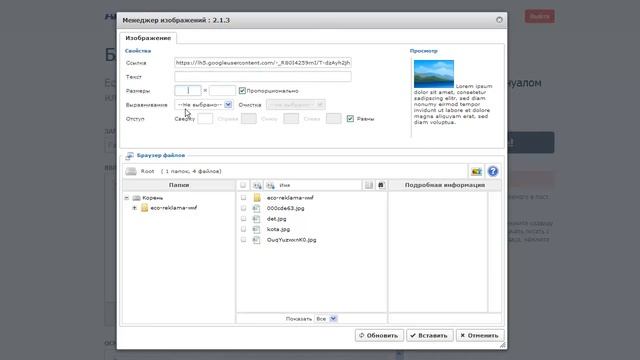Check the kota.jpg checkbox
Image resolution: width=640 pixels, height=360 pixels.
243,229
